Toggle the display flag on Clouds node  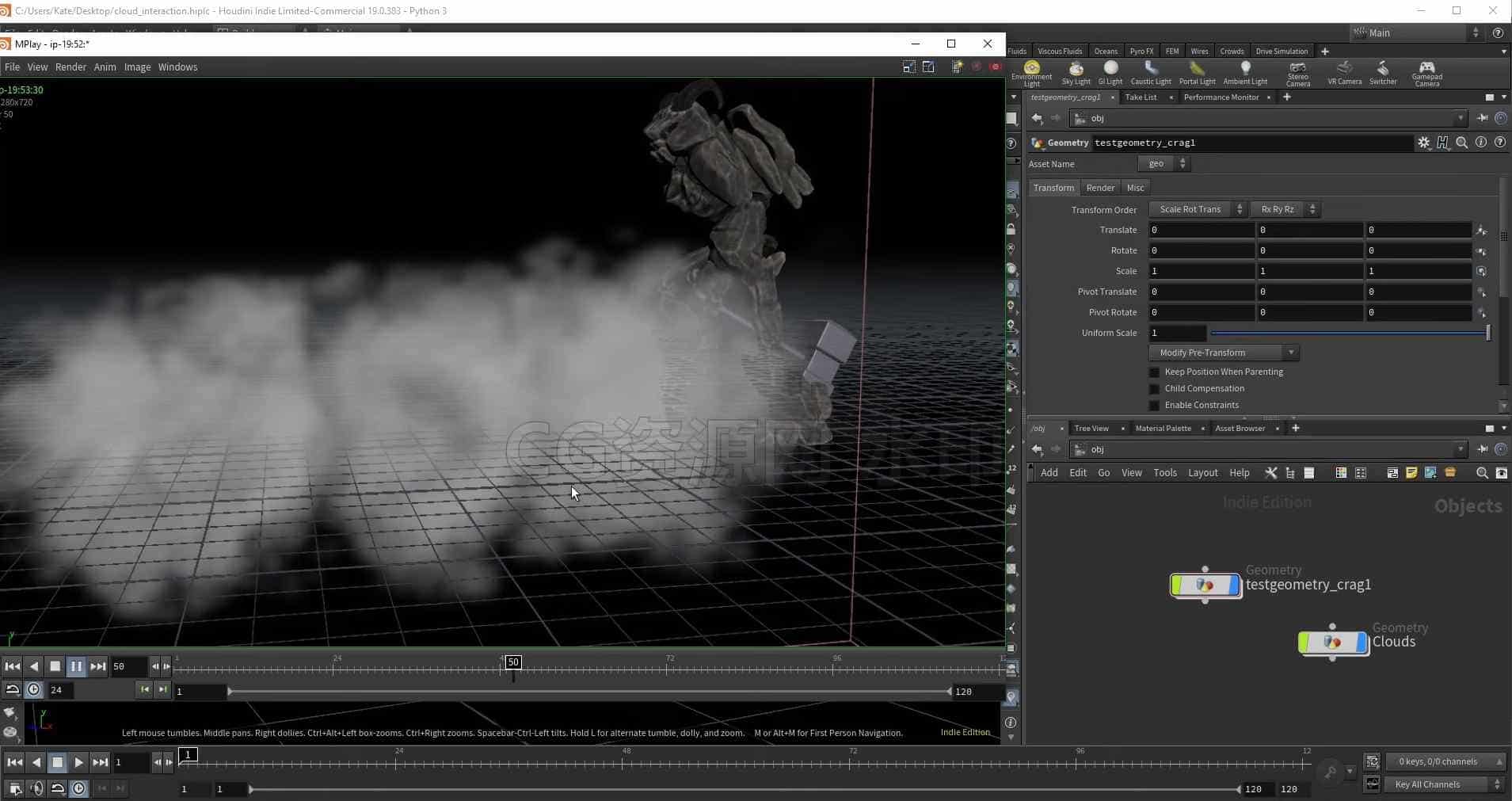[x=1362, y=643]
